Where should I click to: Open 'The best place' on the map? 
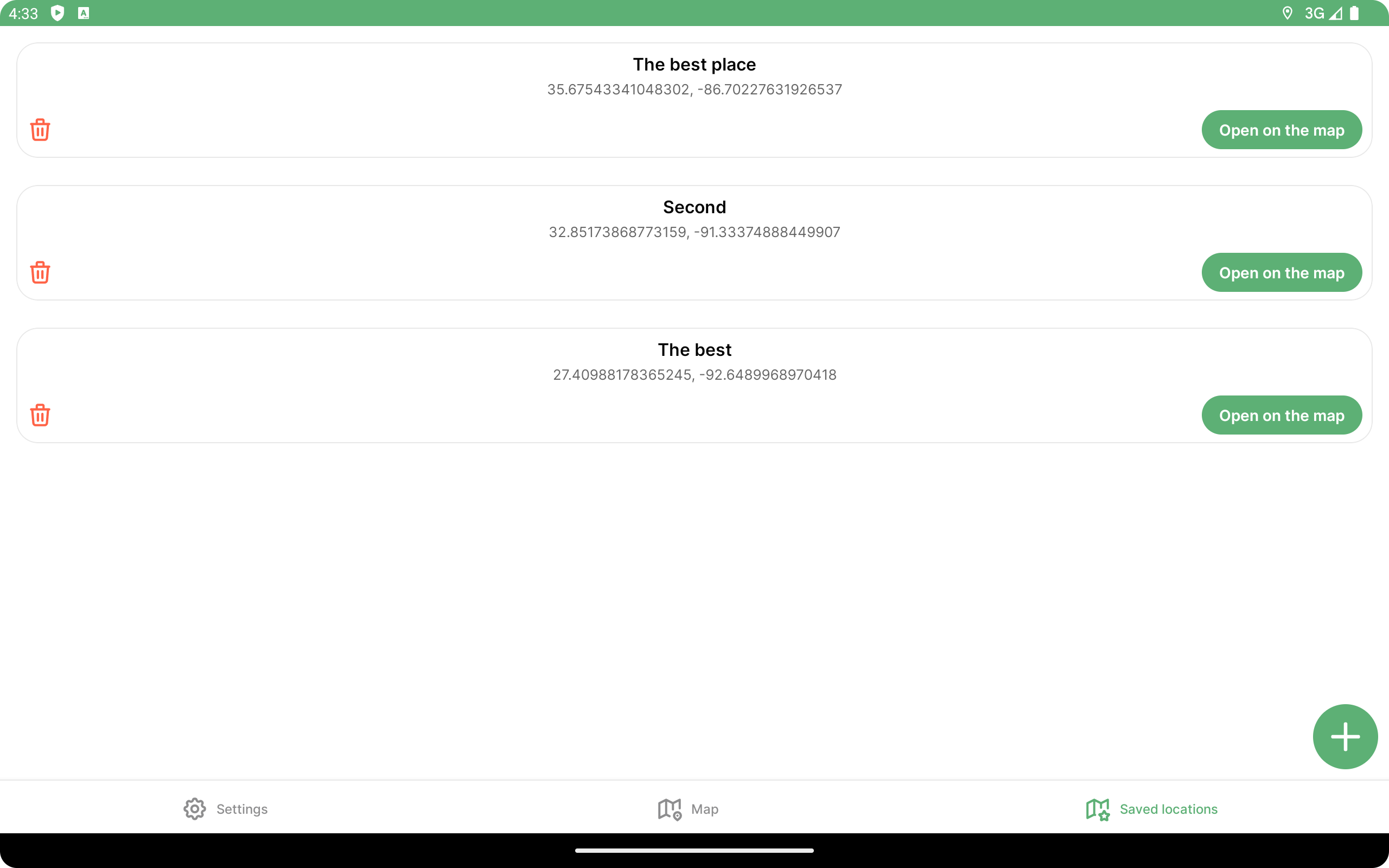click(1282, 130)
